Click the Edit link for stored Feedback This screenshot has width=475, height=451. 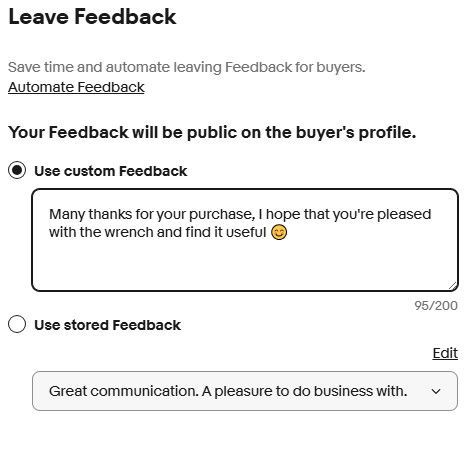pyautogui.click(x=445, y=353)
